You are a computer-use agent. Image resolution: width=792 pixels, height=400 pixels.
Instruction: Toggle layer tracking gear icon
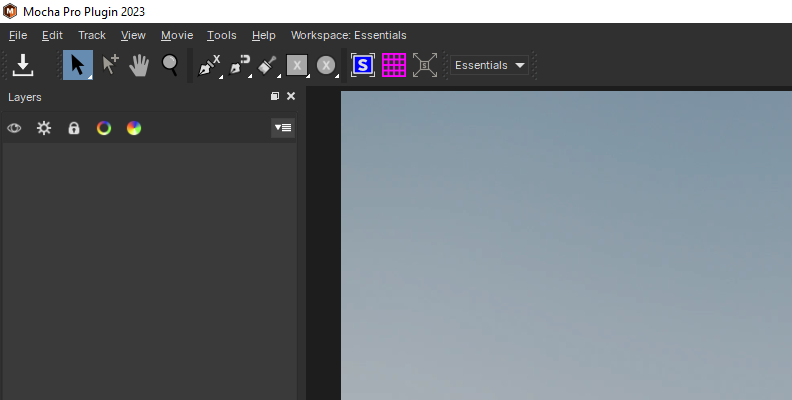[44, 128]
